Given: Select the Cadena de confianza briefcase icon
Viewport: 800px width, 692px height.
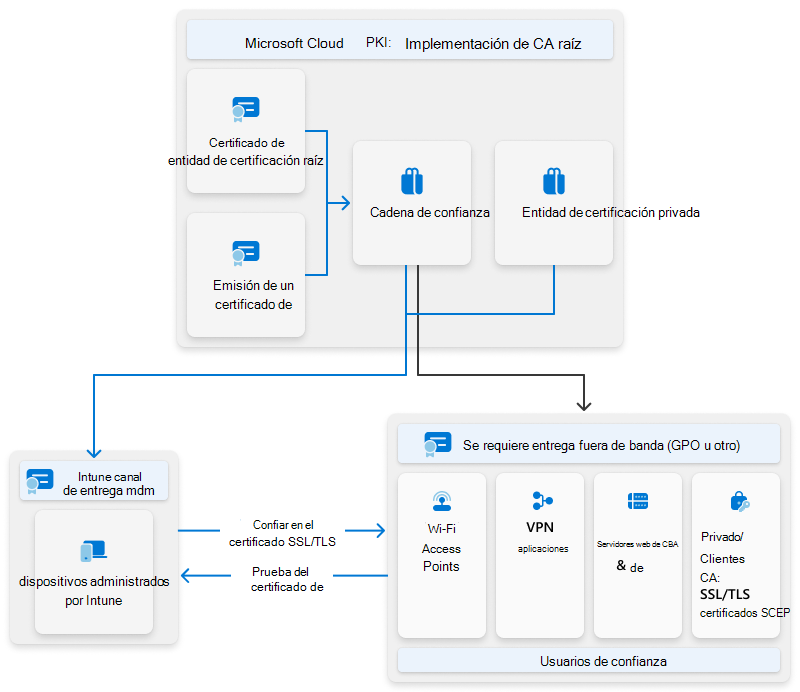Looking at the screenshot, I should pos(411,181).
